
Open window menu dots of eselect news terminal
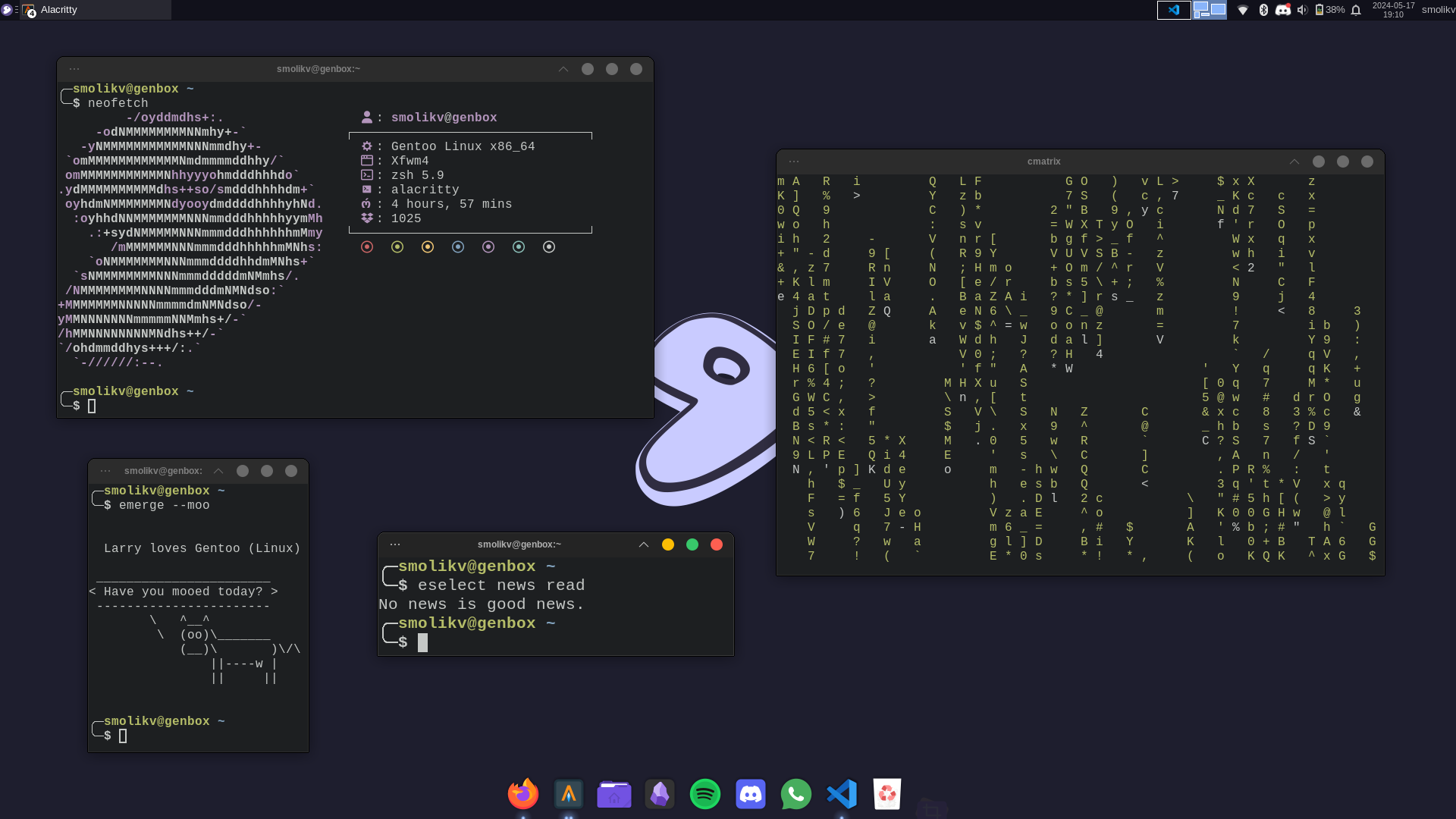point(395,544)
